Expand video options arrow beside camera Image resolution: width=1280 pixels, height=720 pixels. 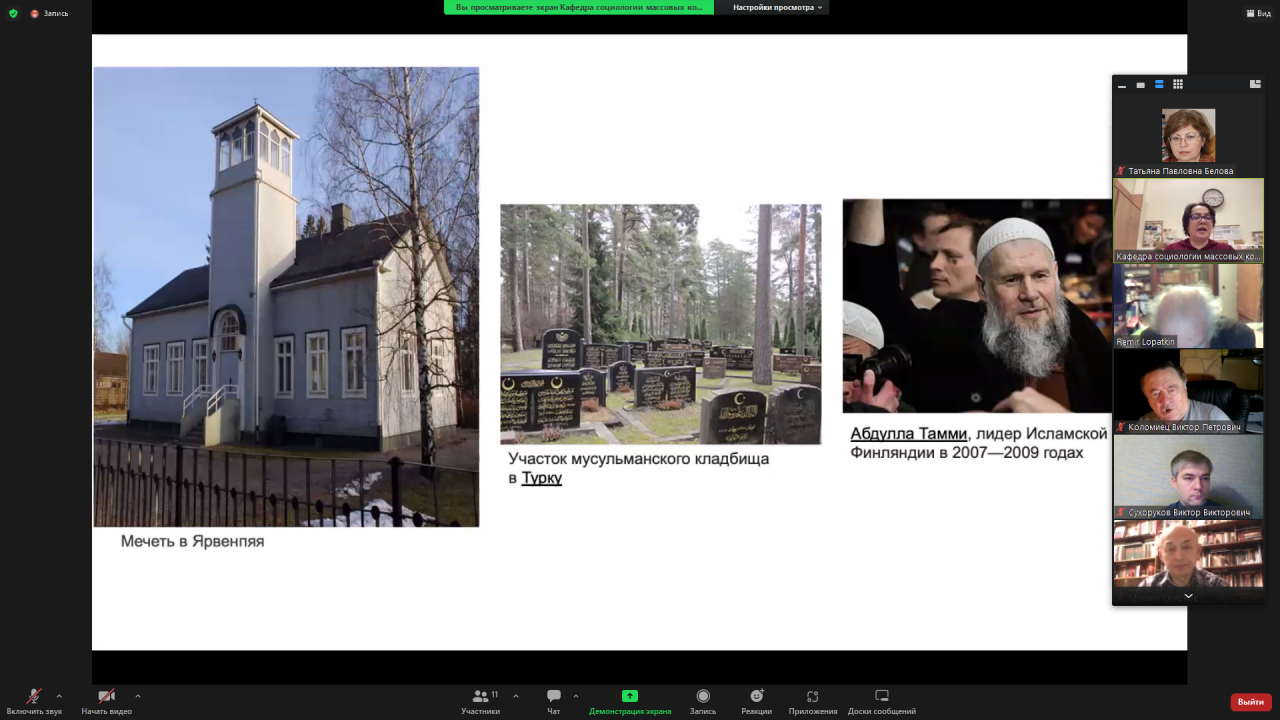point(137,696)
